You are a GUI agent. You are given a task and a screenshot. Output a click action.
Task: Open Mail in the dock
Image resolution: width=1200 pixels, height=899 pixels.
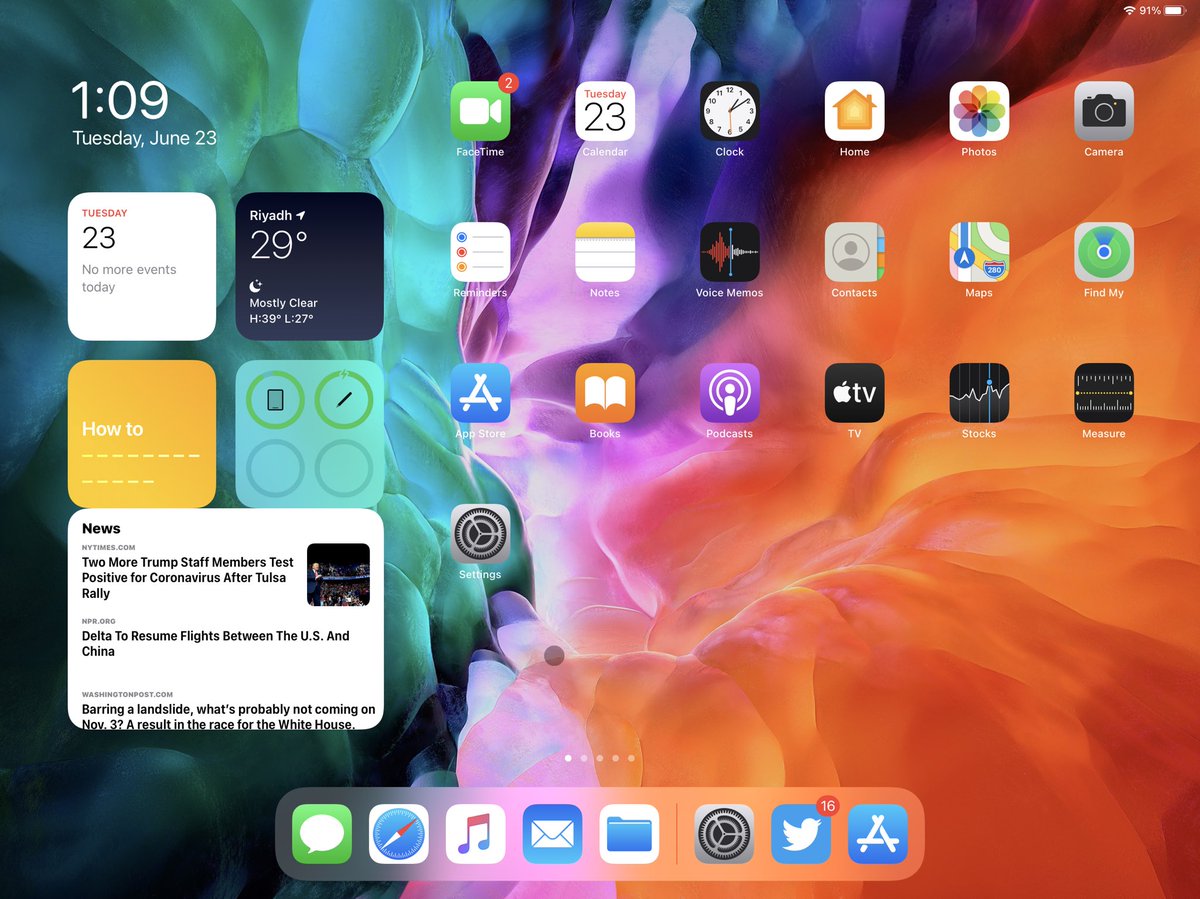coord(552,834)
